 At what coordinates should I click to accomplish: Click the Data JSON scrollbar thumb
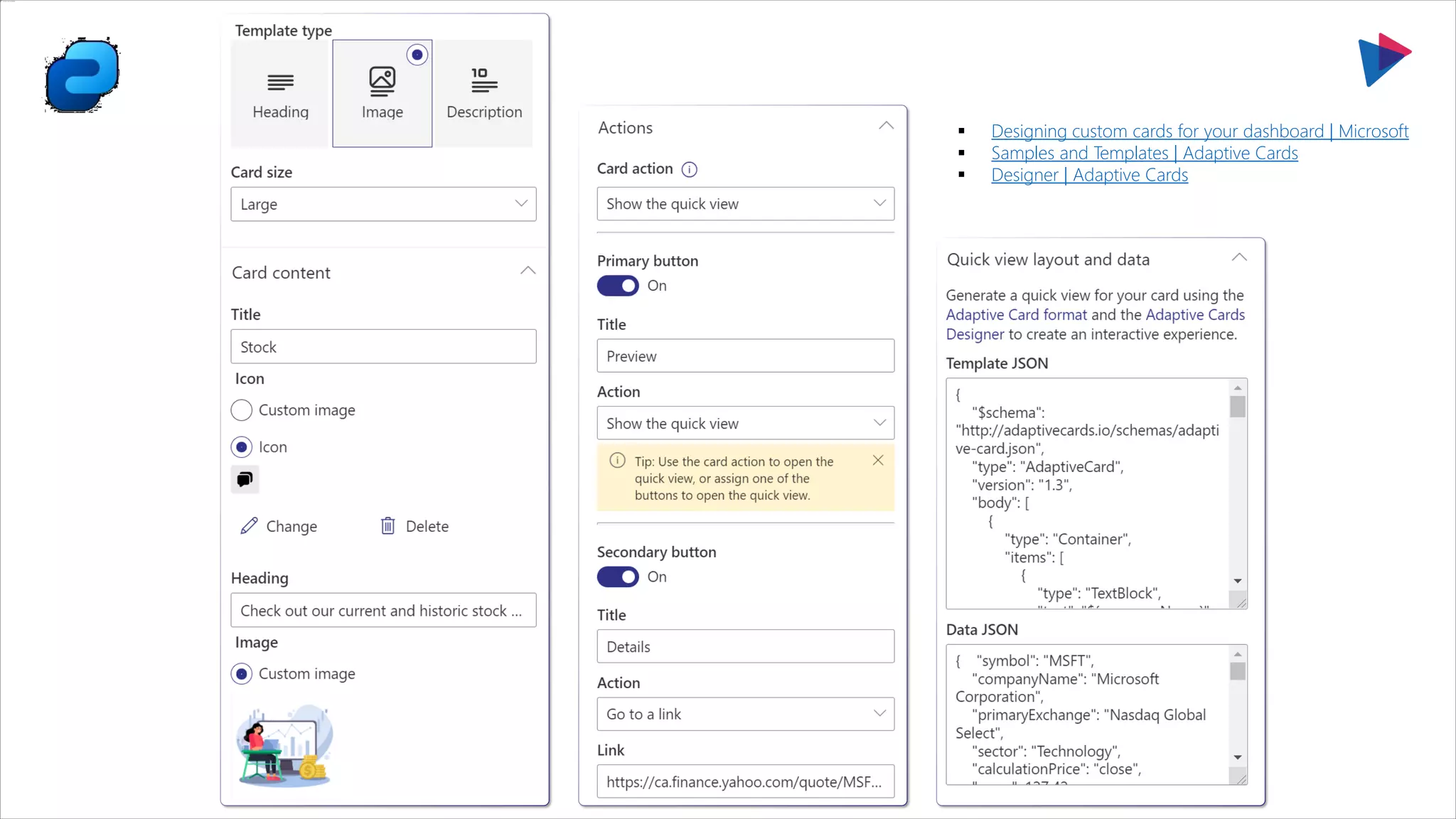click(1238, 671)
